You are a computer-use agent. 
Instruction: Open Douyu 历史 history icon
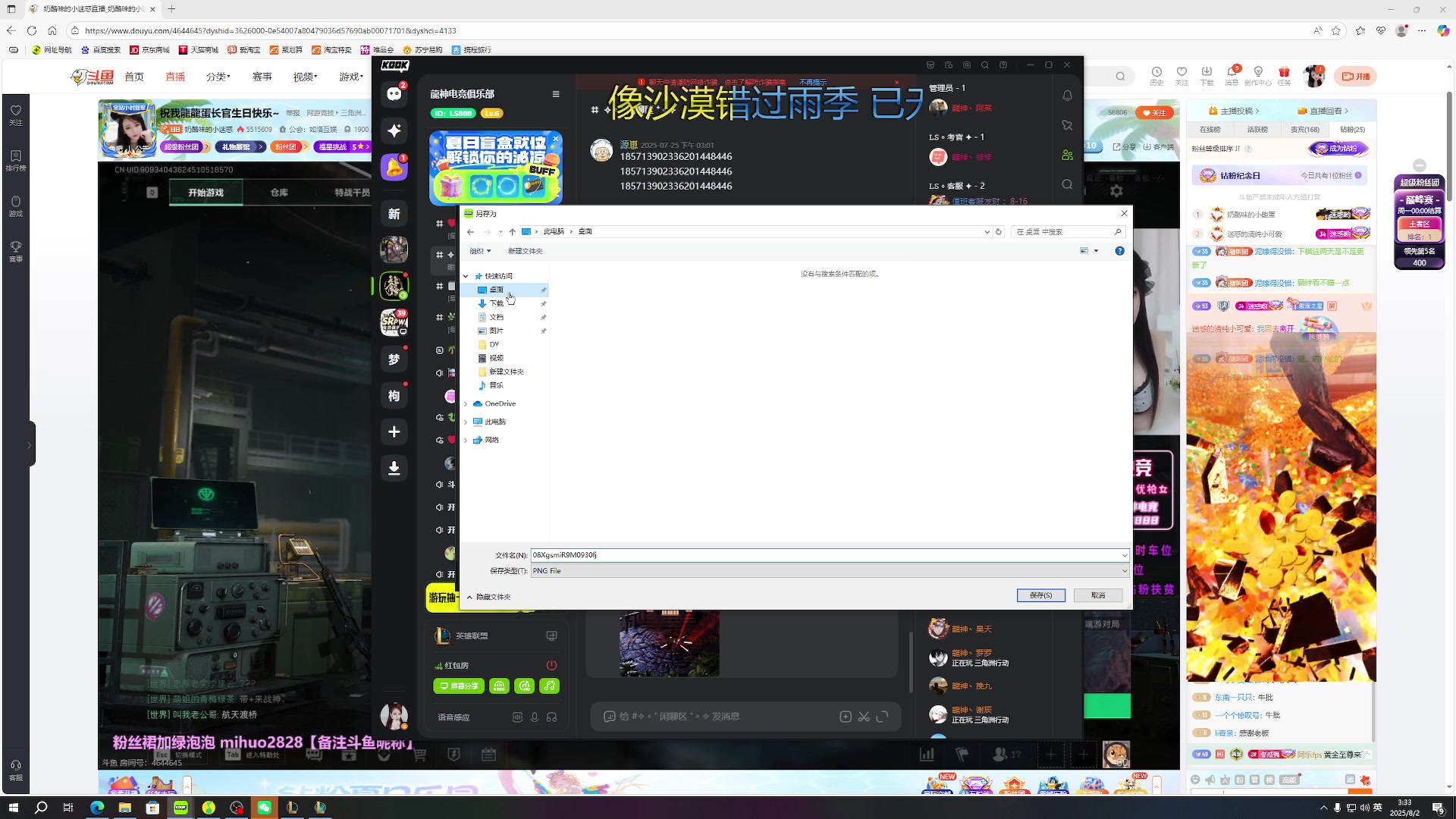pos(1156,75)
